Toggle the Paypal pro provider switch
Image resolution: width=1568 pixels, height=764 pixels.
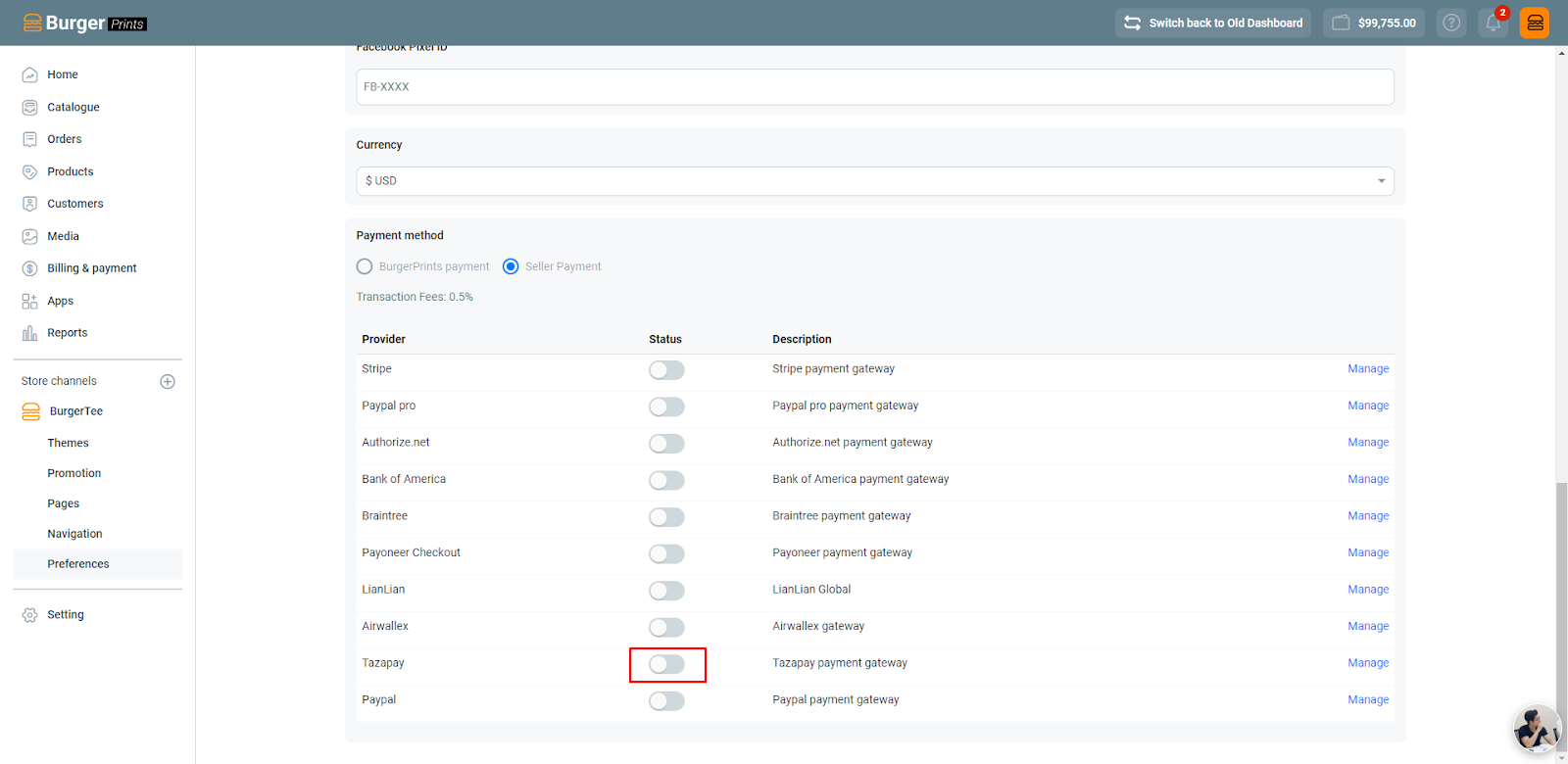(x=666, y=406)
